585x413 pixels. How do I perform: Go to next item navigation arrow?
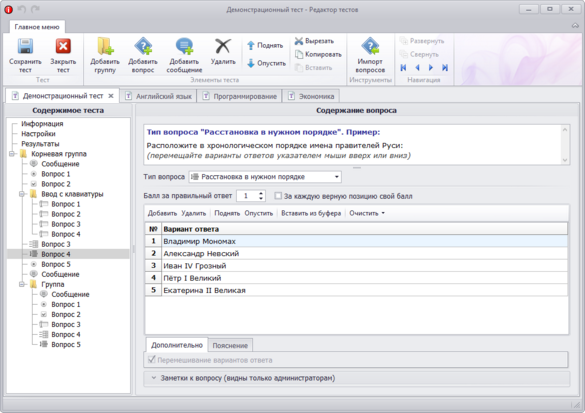(x=431, y=68)
